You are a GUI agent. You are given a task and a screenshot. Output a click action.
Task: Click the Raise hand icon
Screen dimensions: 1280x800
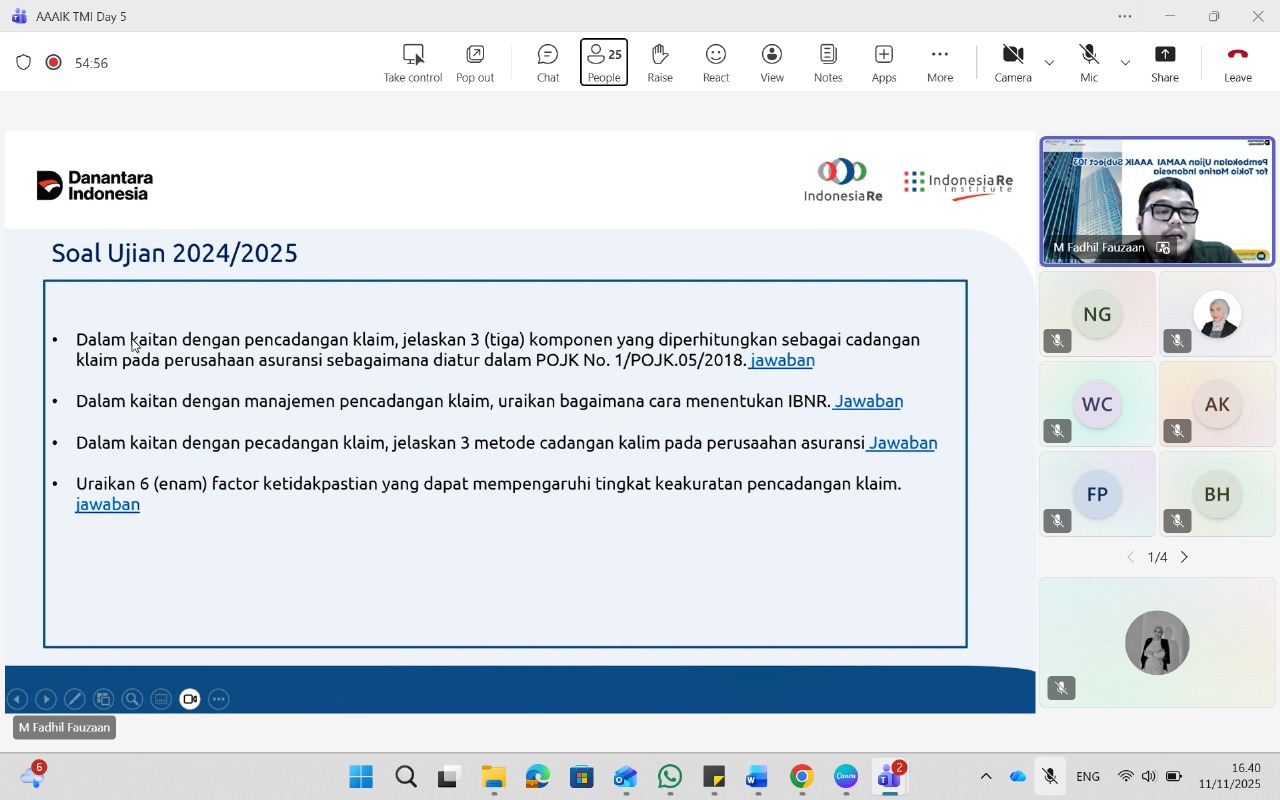[659, 62]
